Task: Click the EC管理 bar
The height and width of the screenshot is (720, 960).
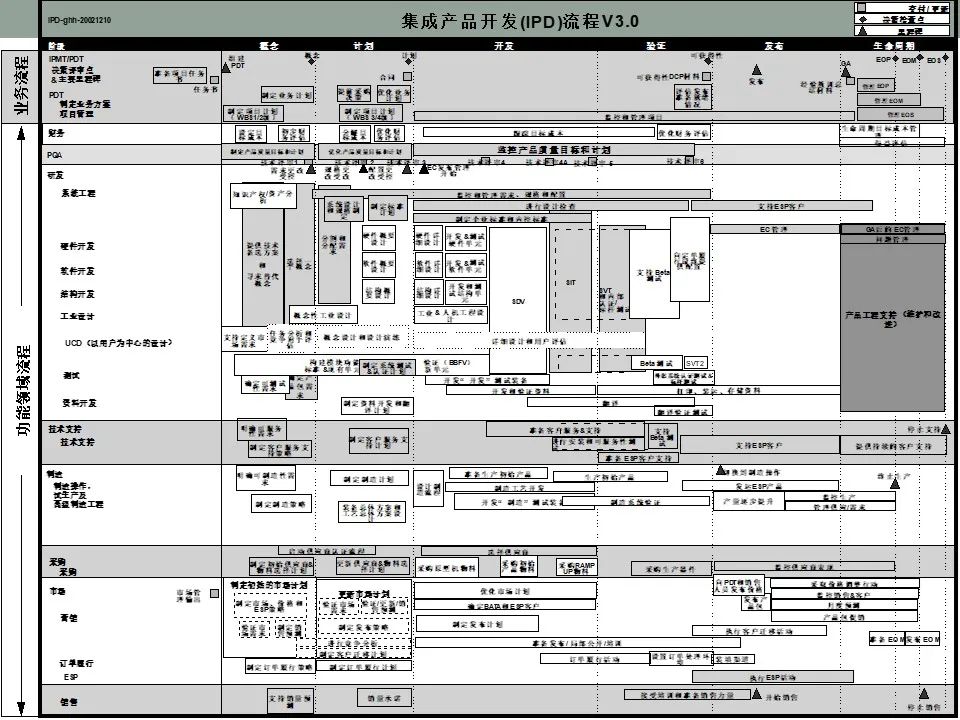Action: point(774,230)
